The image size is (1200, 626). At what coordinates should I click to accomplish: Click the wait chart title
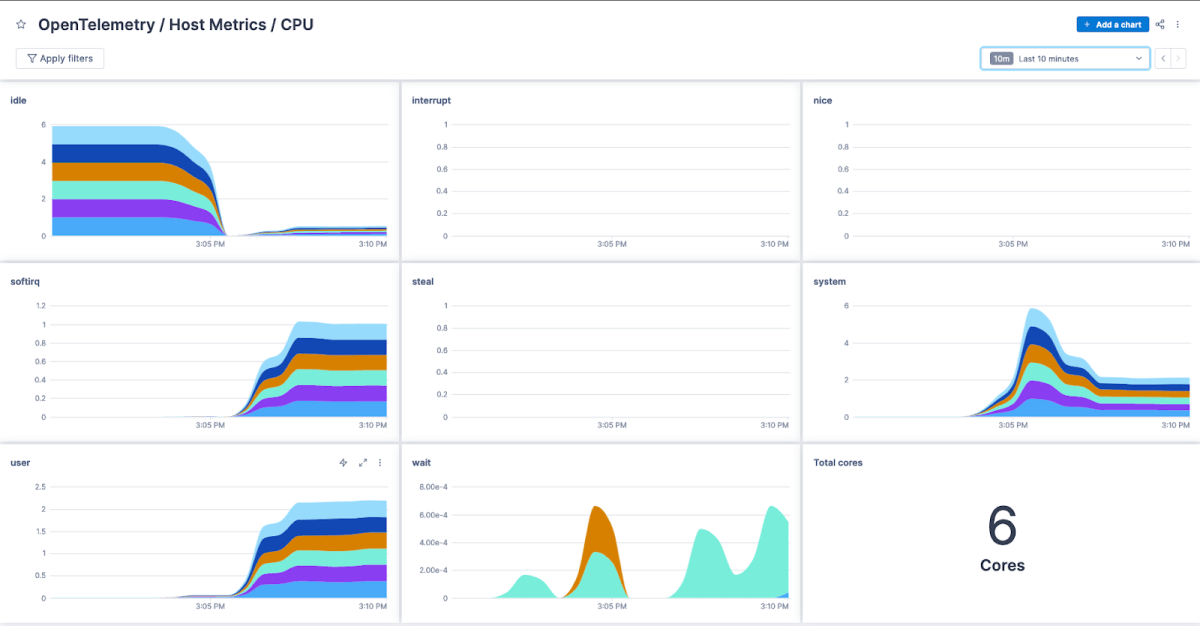pos(422,463)
